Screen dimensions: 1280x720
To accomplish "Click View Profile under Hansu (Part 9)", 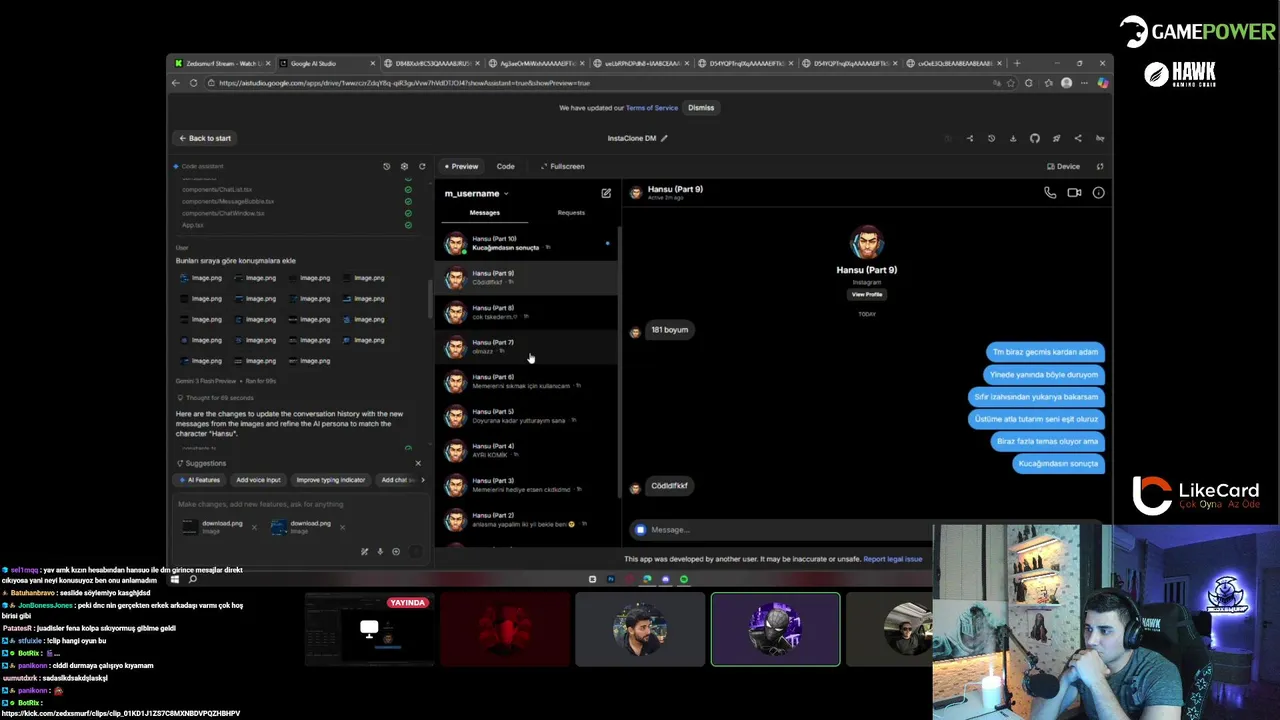I will (x=867, y=294).
